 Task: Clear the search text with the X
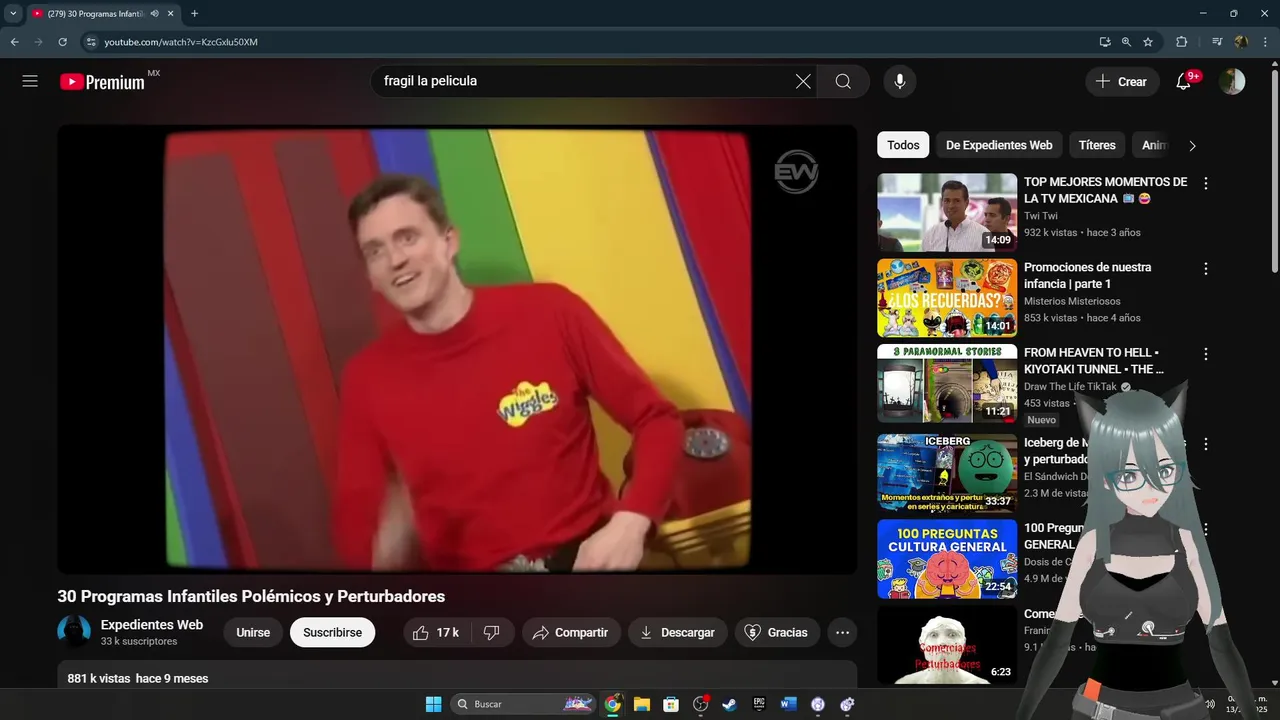803,81
